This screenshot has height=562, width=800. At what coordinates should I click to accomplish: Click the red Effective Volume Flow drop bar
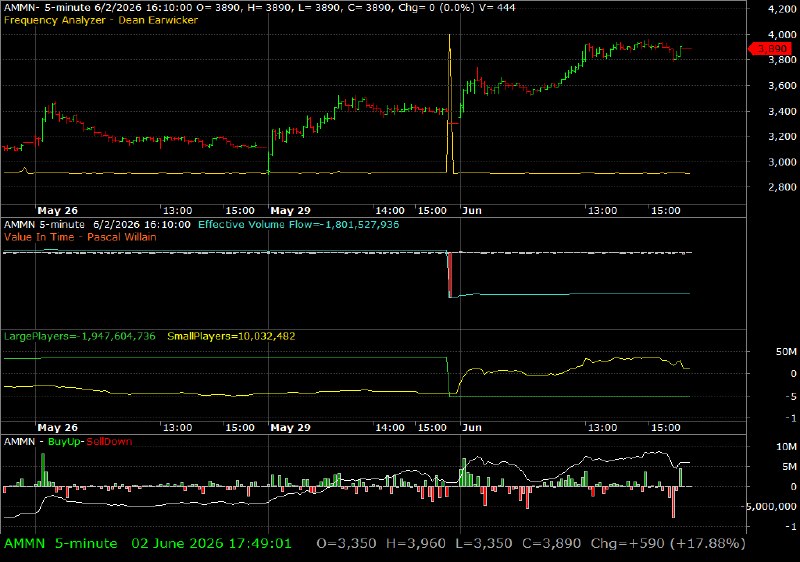[449, 274]
